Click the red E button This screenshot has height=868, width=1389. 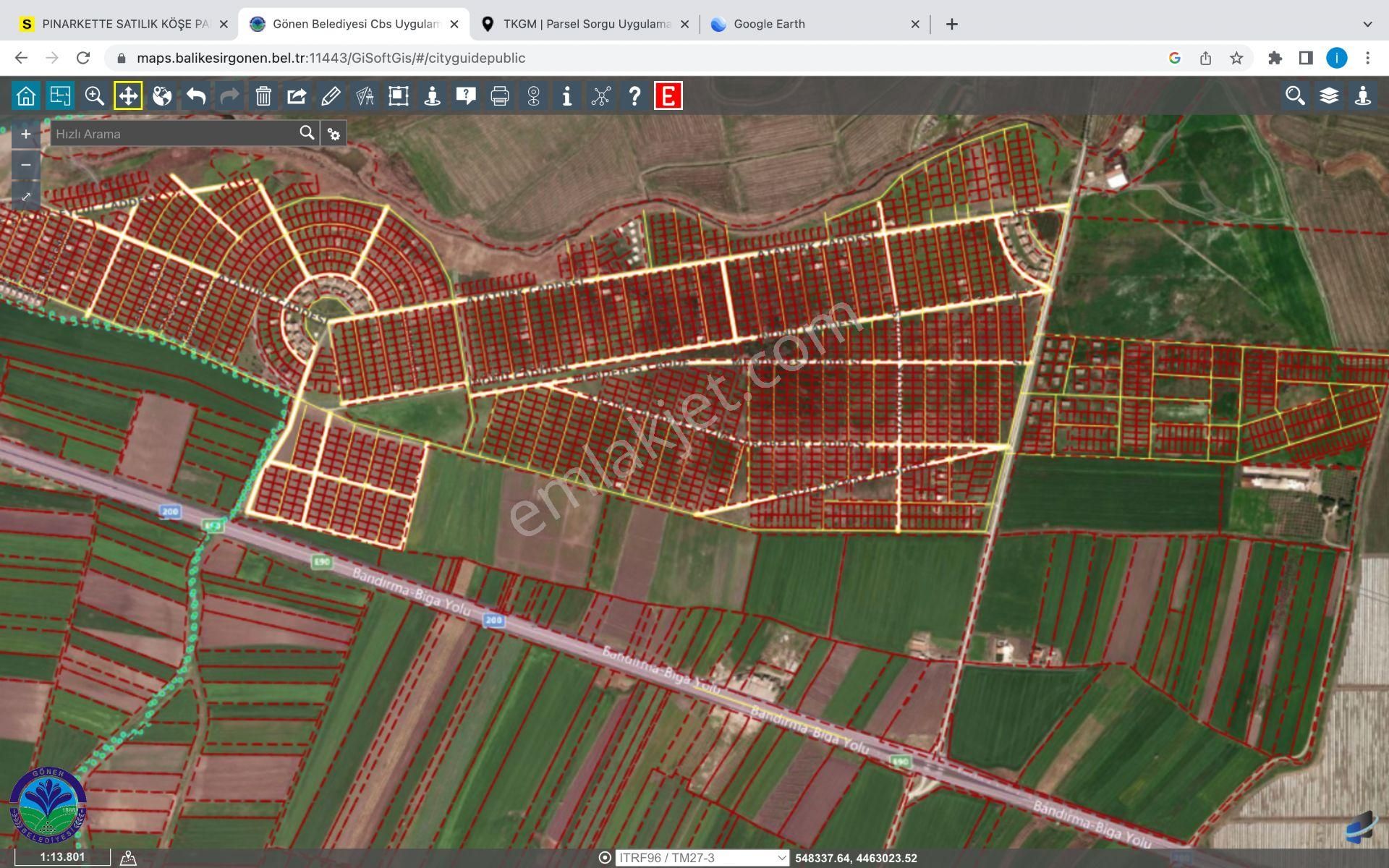click(x=668, y=95)
